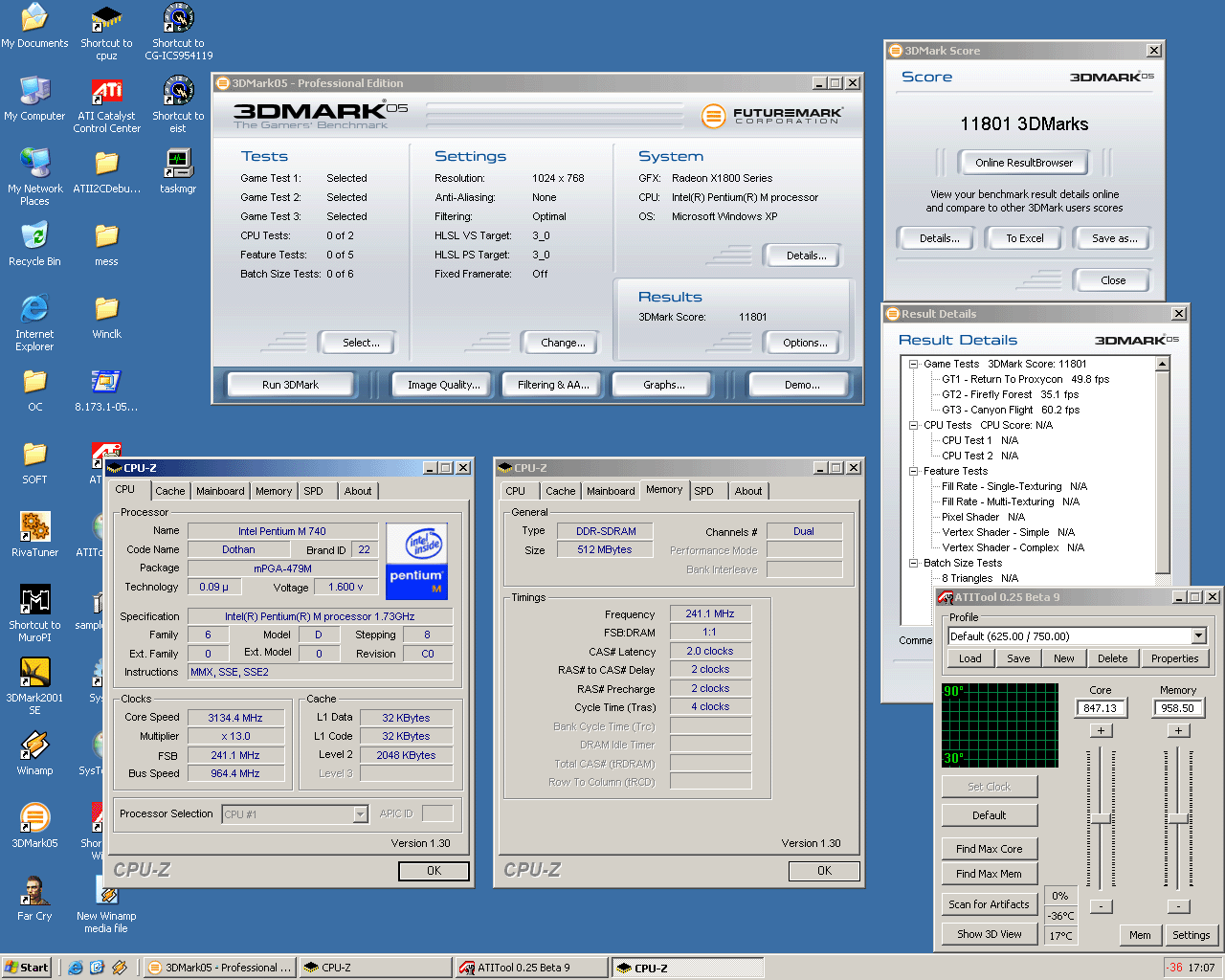Open My Network Places icon
Screen dimensions: 1225x980
pyautogui.click(x=34, y=177)
